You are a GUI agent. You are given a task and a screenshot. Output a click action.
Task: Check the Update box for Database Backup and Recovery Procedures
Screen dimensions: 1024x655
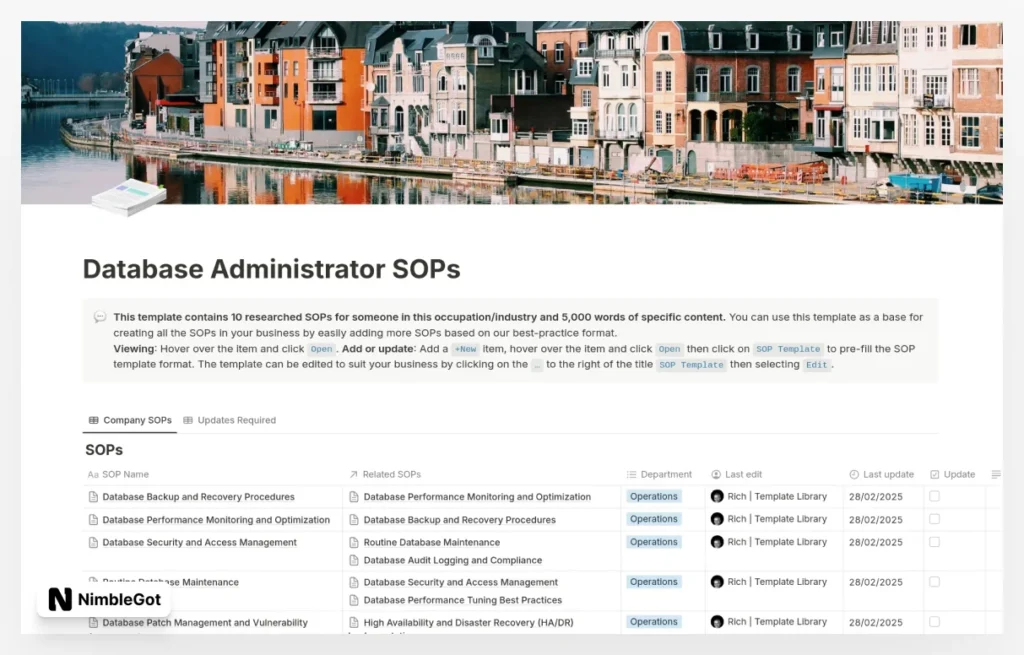point(933,496)
